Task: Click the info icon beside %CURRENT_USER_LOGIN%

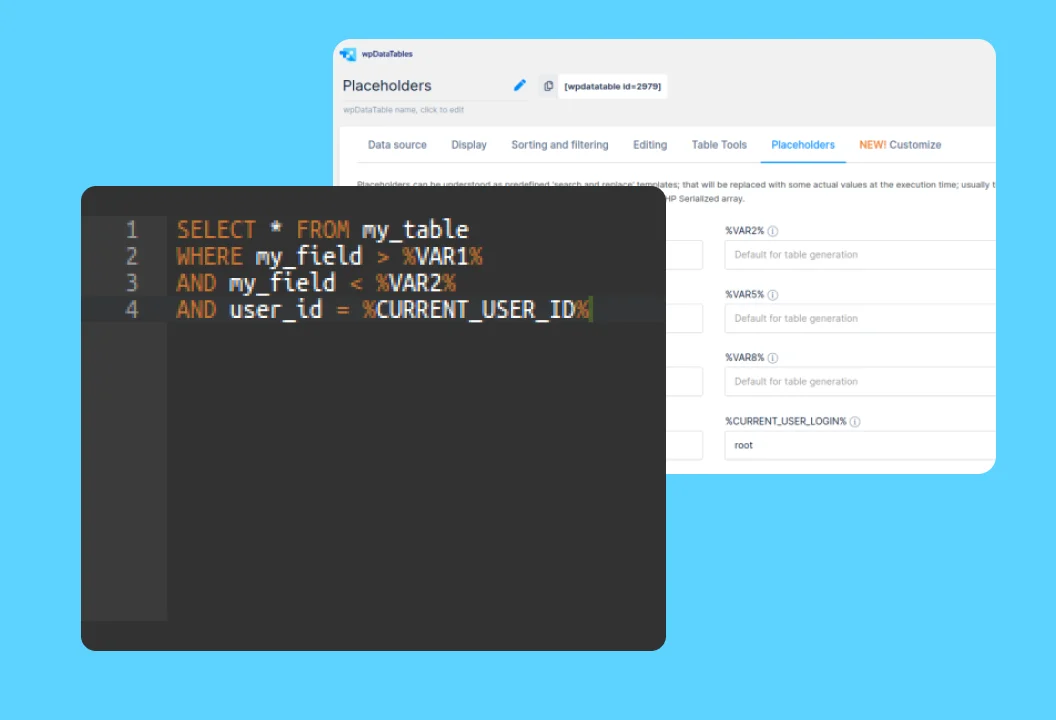Action: (855, 422)
